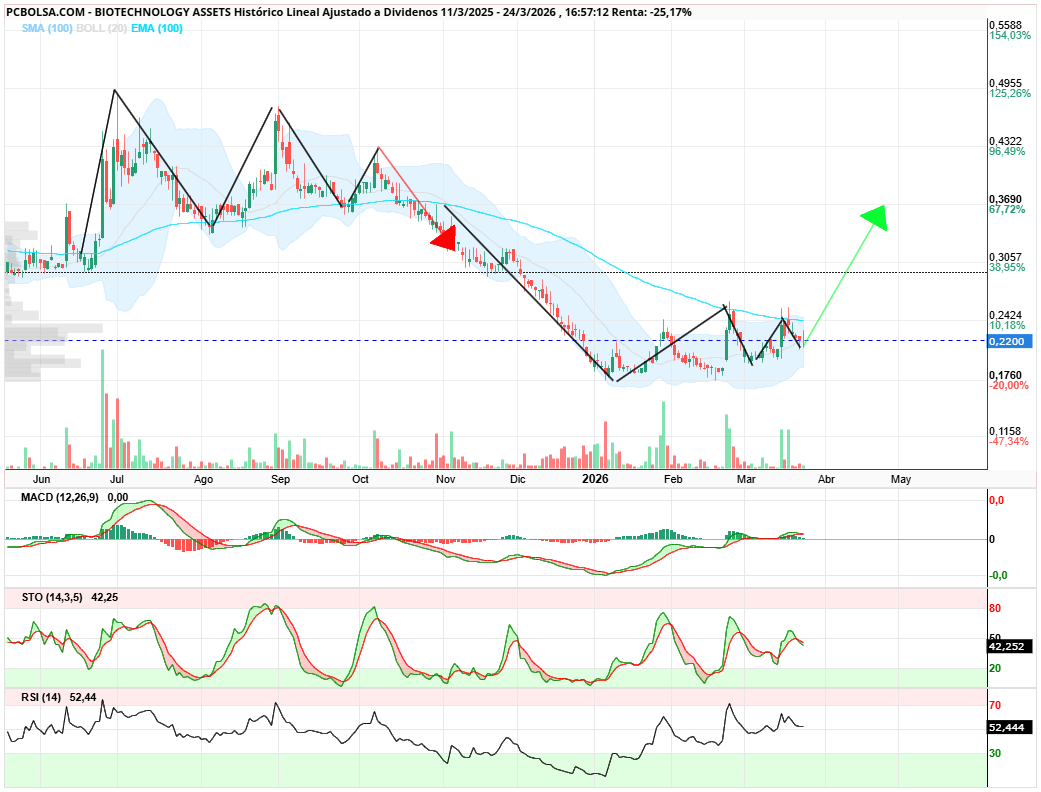1041x792 pixels.
Task: Click the Nov label on the time axis
Action: [446, 479]
